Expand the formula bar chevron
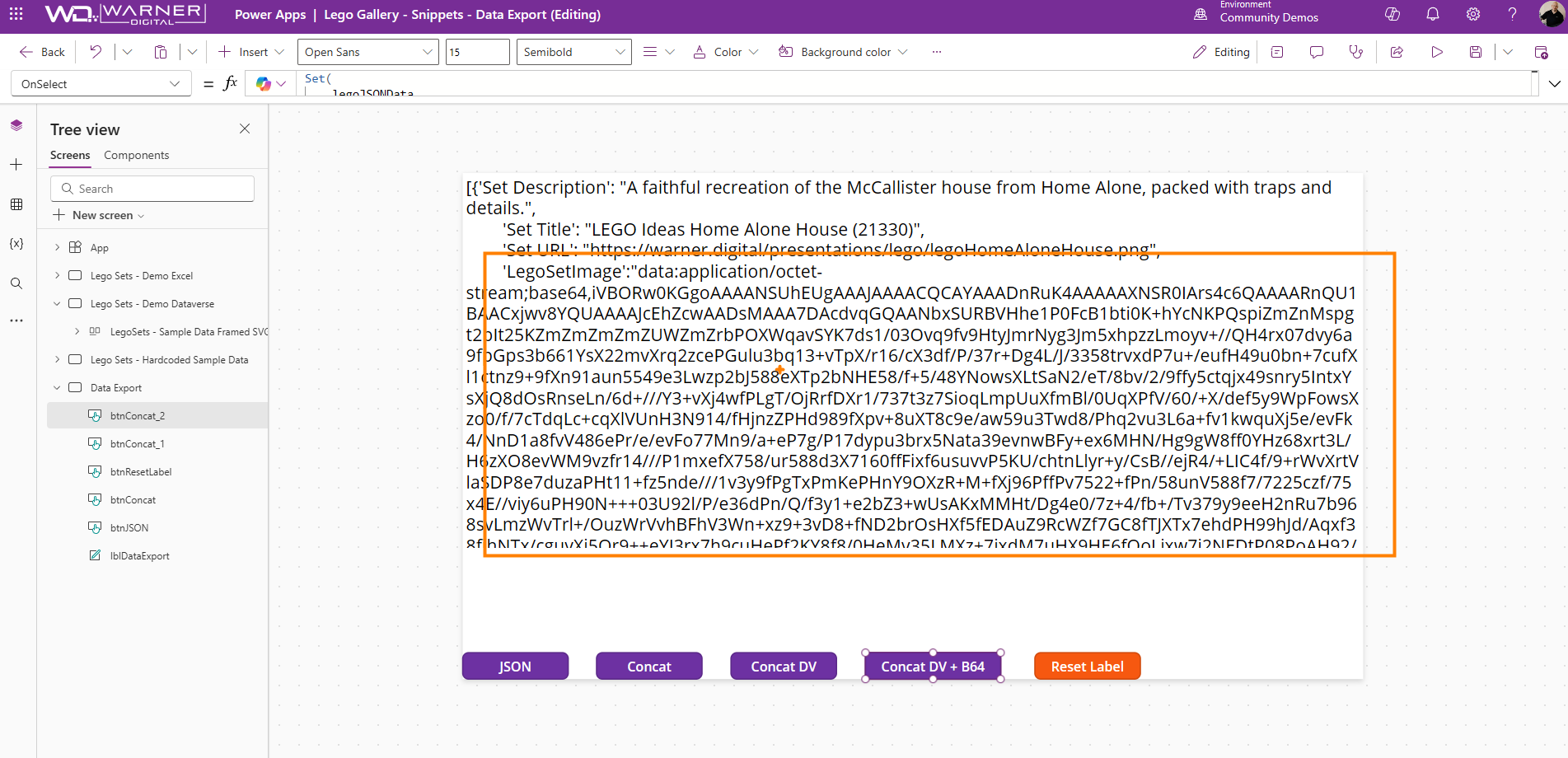The width and height of the screenshot is (1568, 758). click(1555, 84)
